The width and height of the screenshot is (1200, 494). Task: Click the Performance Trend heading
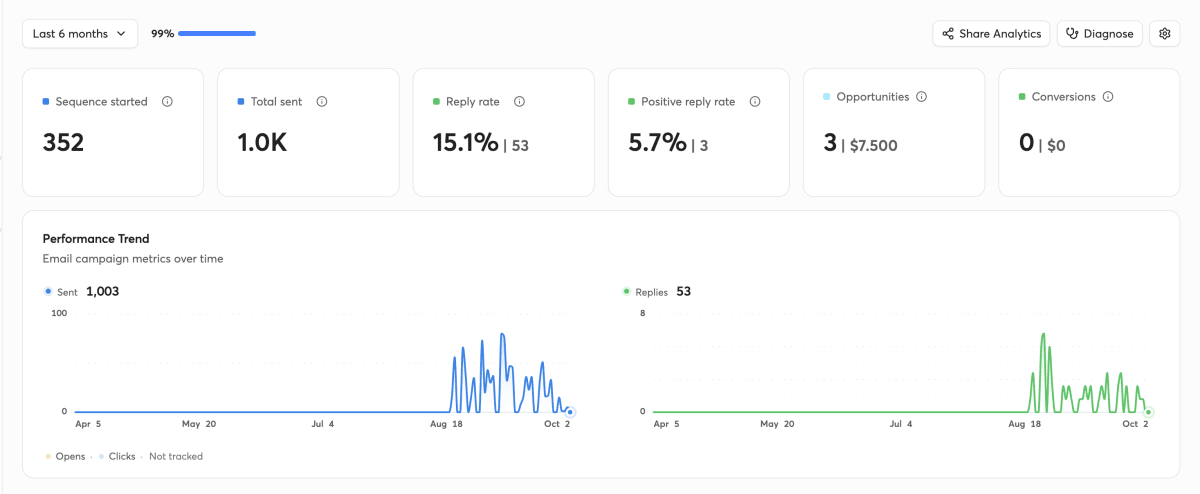pos(96,239)
